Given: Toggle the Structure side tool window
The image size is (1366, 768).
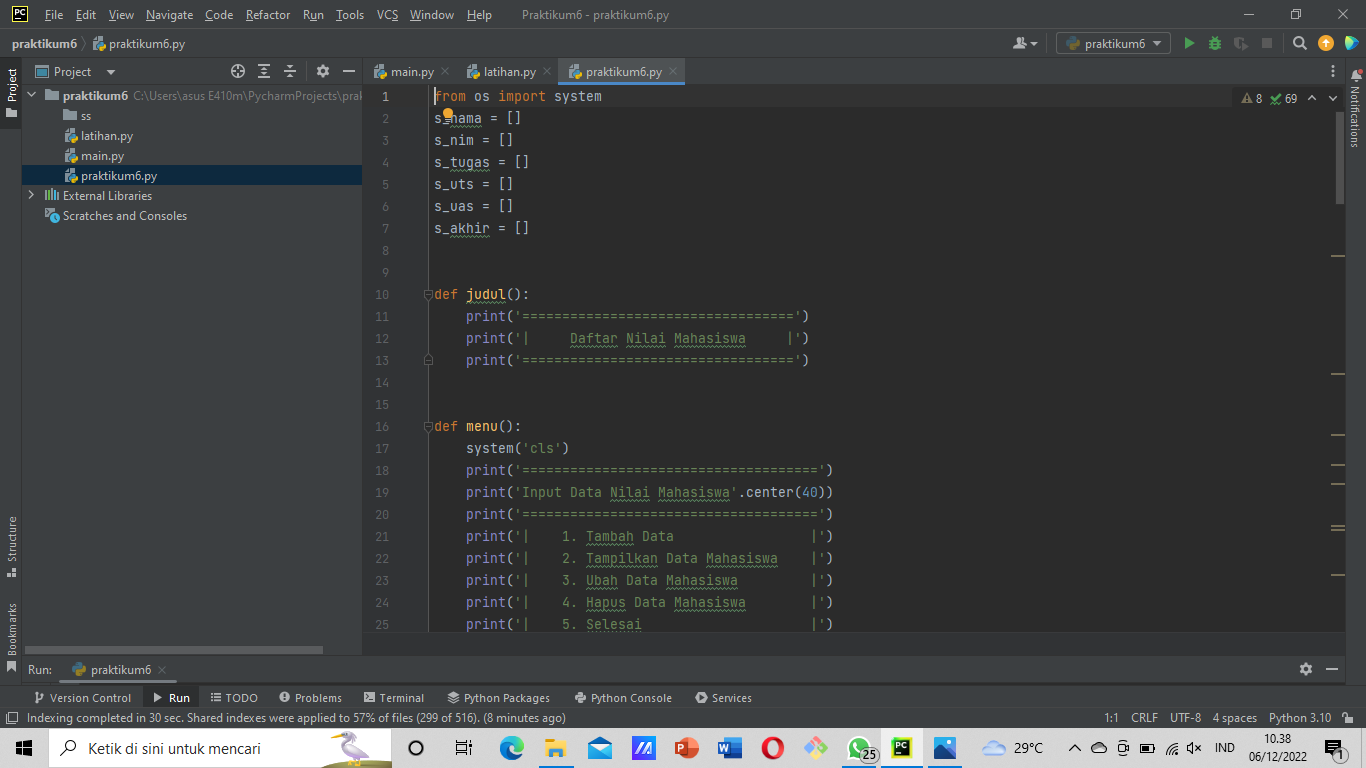Looking at the screenshot, I should [x=12, y=546].
